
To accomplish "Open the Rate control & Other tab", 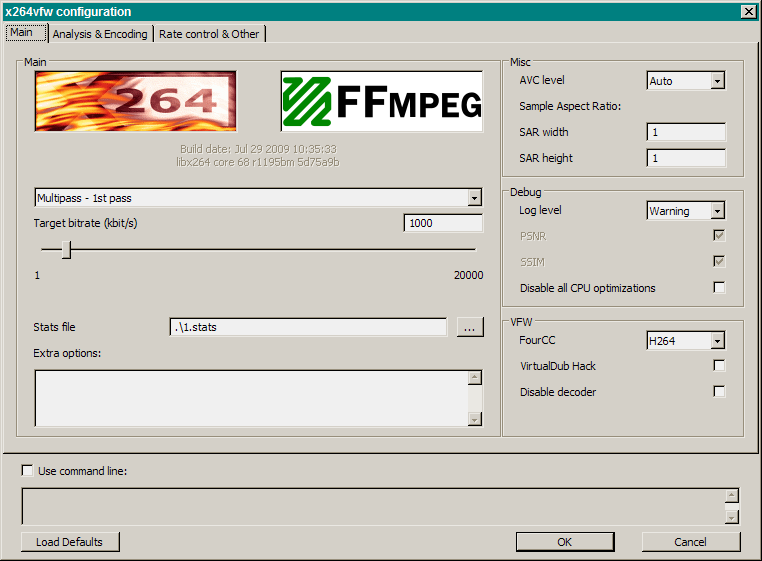I will click(x=209, y=34).
